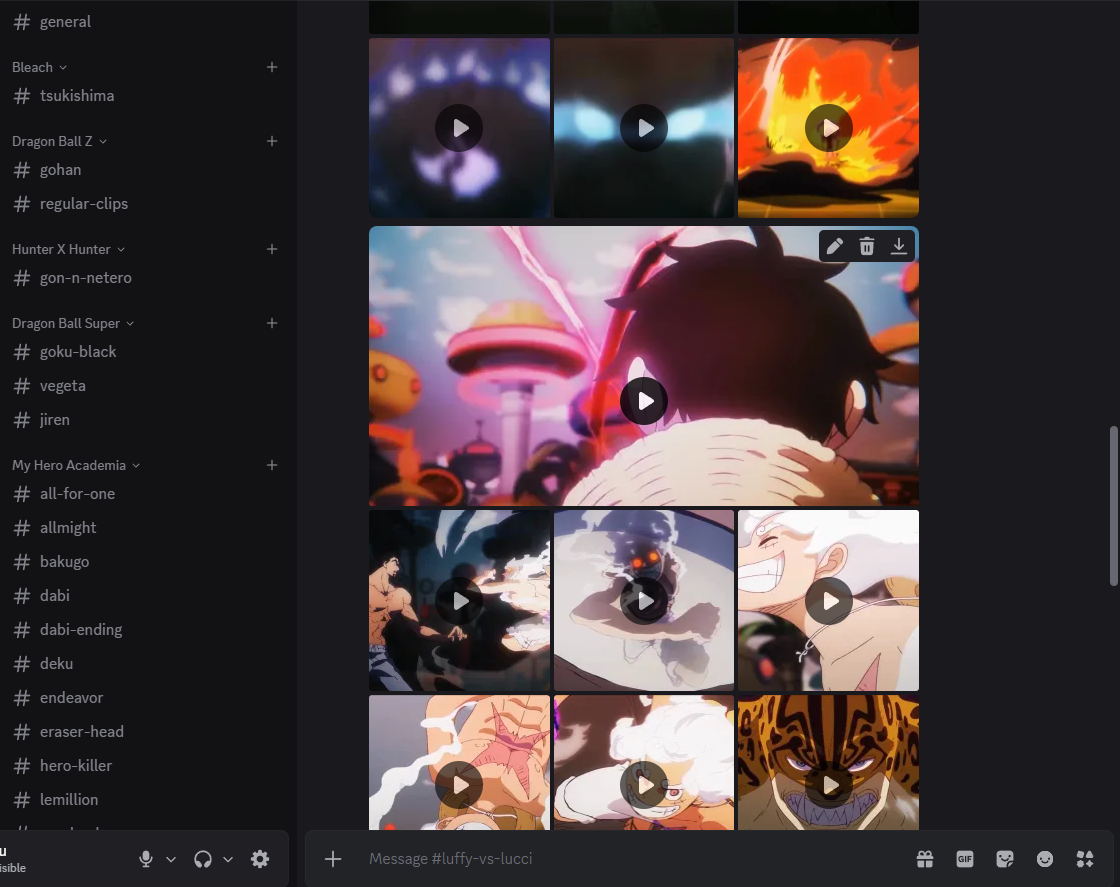The height and width of the screenshot is (887, 1120).
Task: Open the GIF picker
Action: click(965, 859)
